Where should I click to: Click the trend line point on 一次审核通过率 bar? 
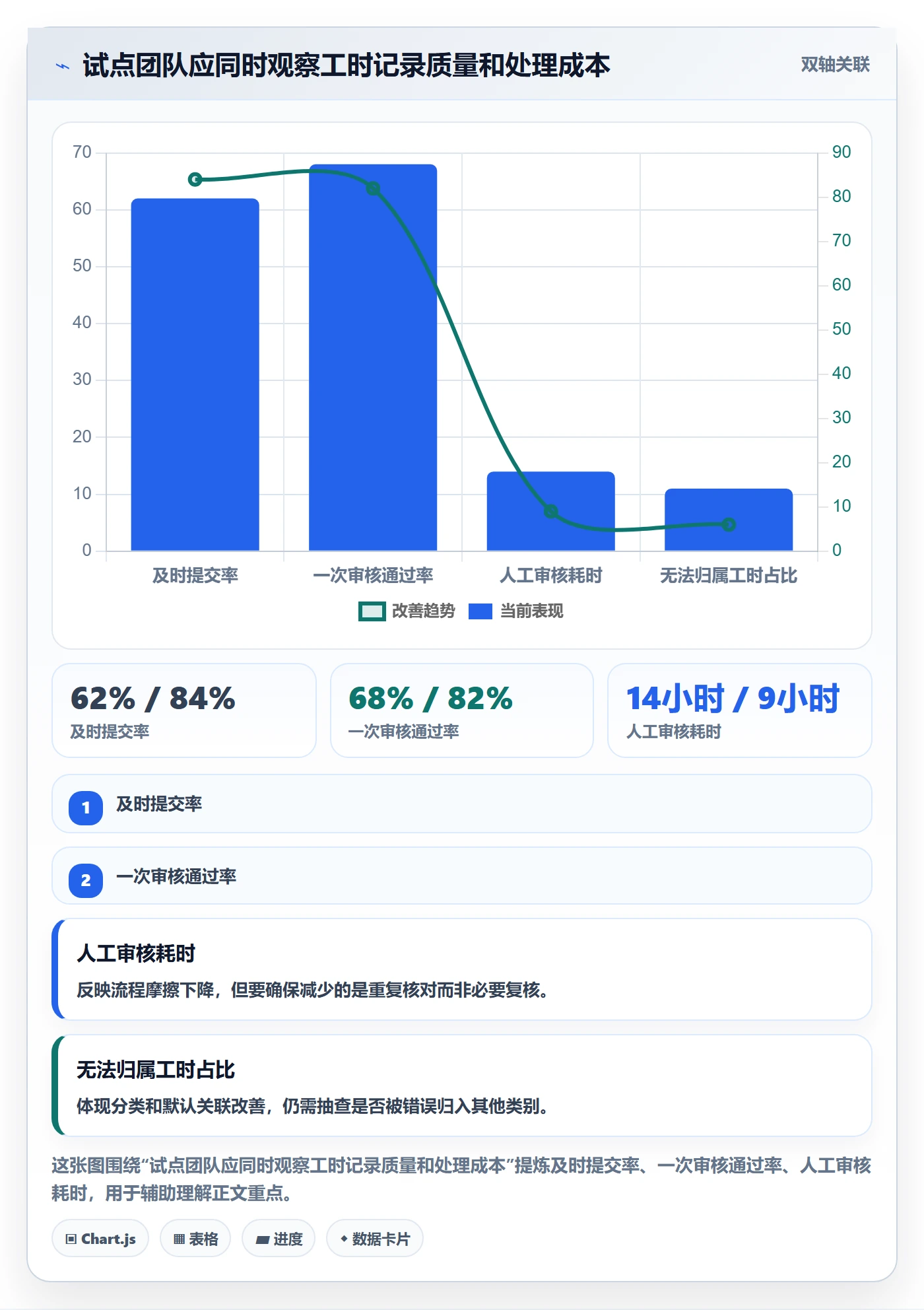pos(373,189)
